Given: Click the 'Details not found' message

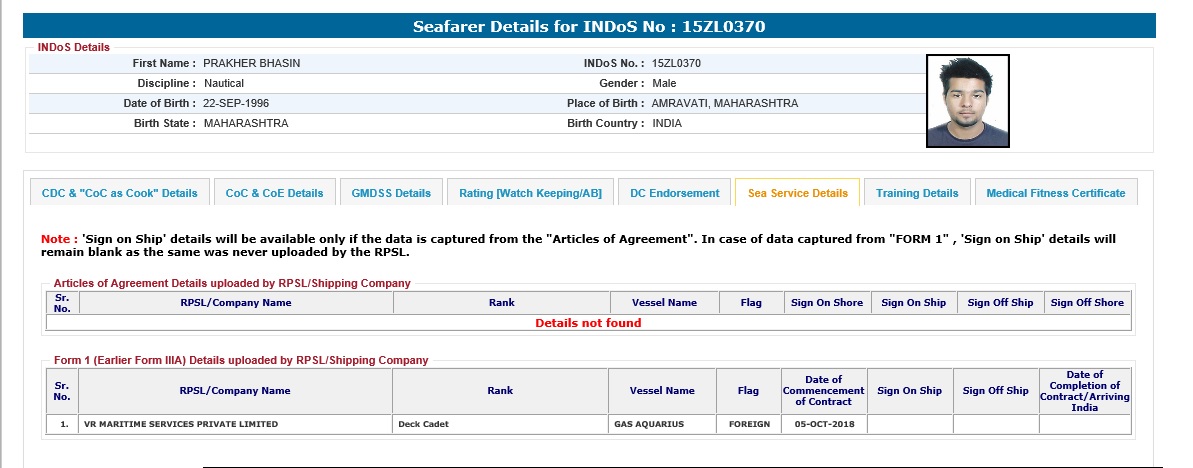Looking at the screenshot, I should (x=588, y=323).
